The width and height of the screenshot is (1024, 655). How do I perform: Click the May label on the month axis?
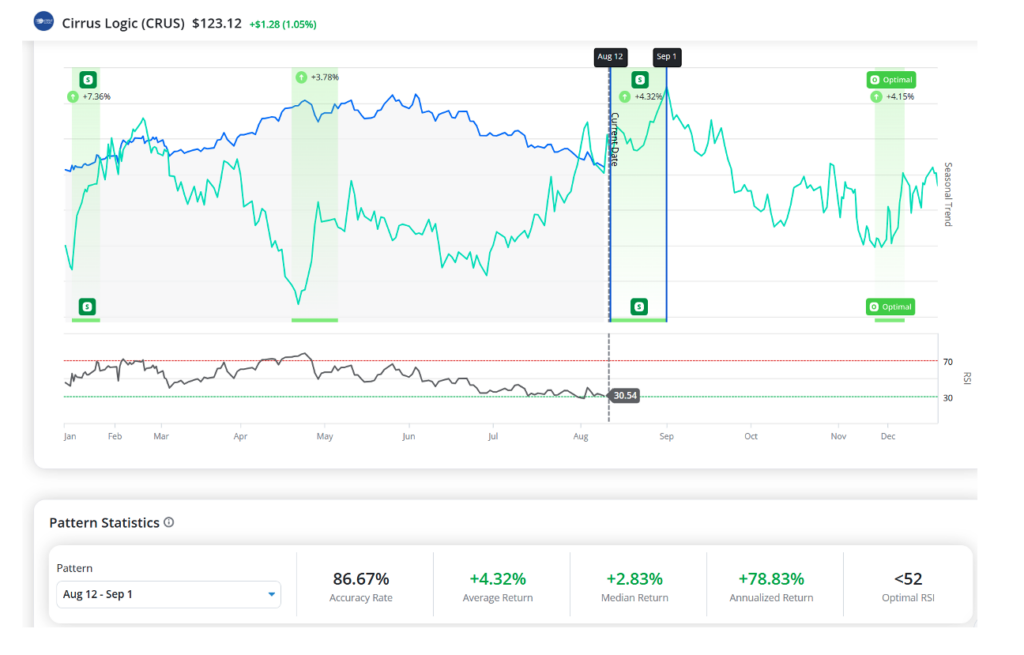pyautogui.click(x=325, y=436)
